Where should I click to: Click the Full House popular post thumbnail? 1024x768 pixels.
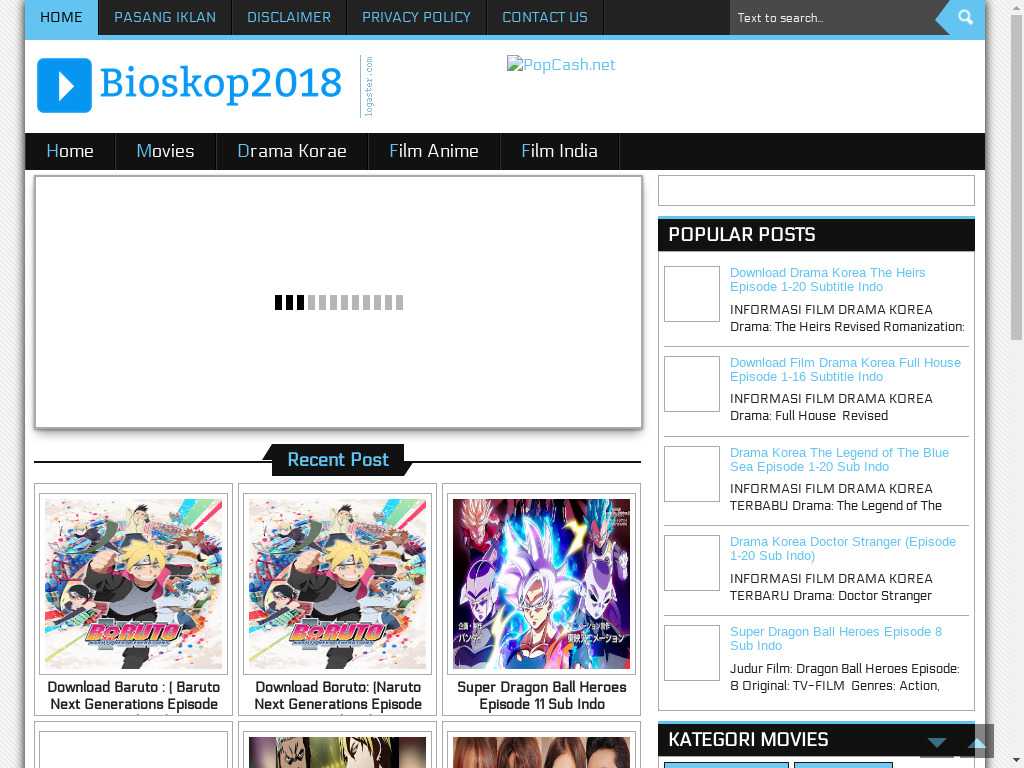pos(692,384)
